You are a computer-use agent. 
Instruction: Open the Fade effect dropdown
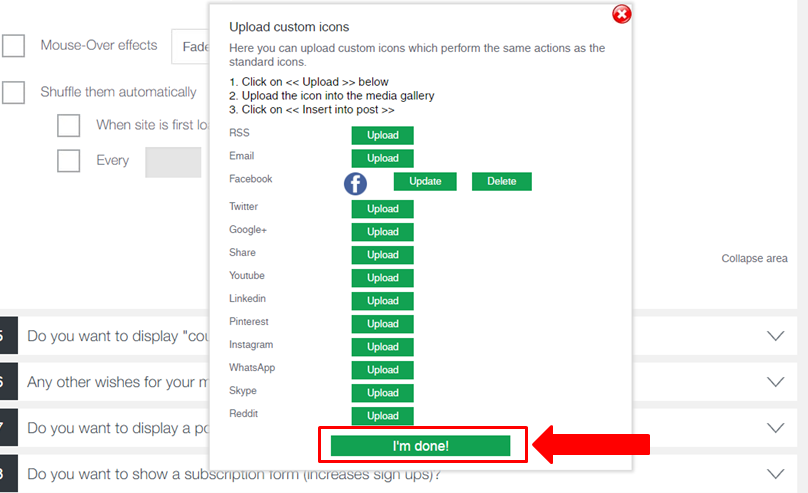coord(191,46)
